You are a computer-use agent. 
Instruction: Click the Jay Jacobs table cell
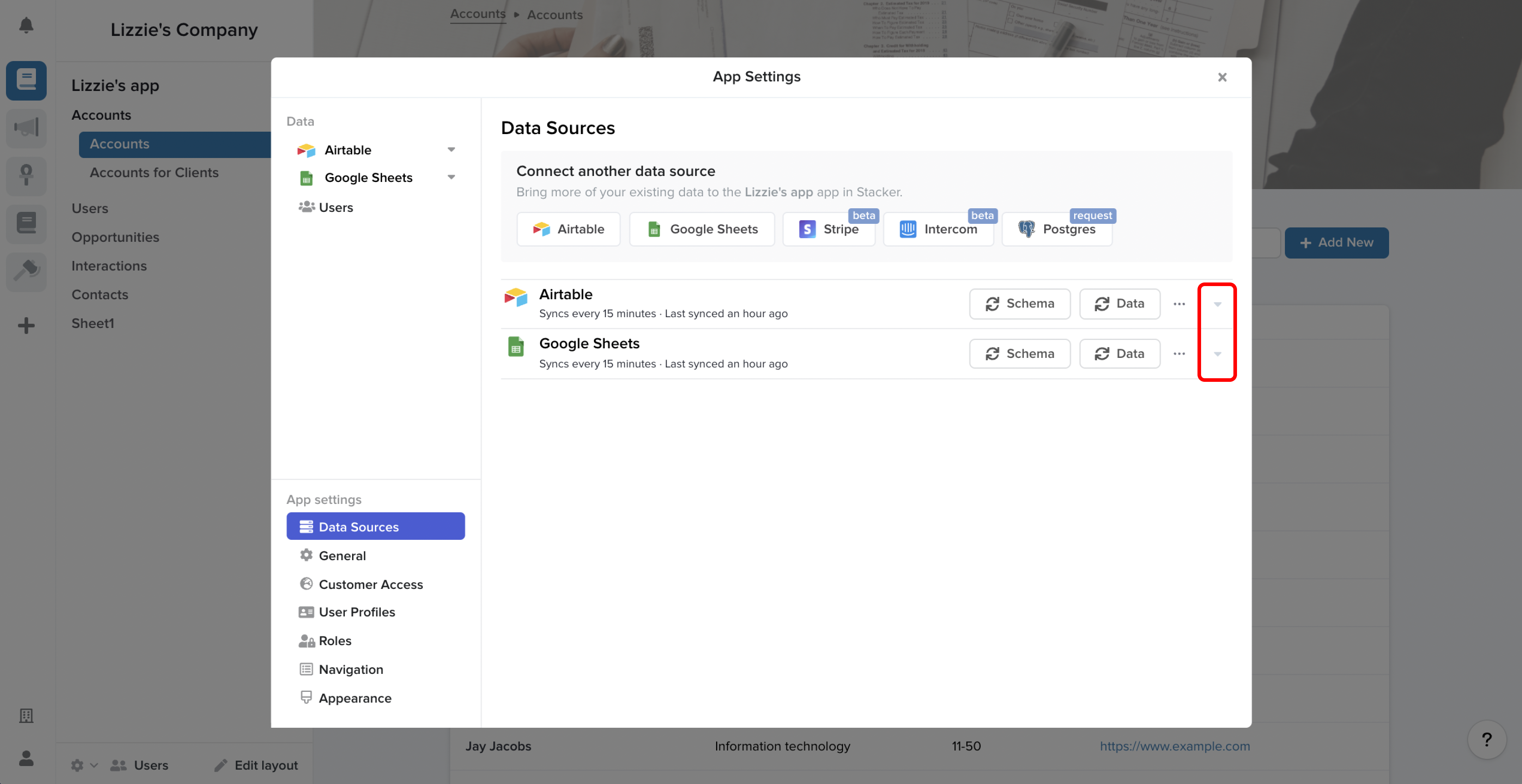[498, 746]
